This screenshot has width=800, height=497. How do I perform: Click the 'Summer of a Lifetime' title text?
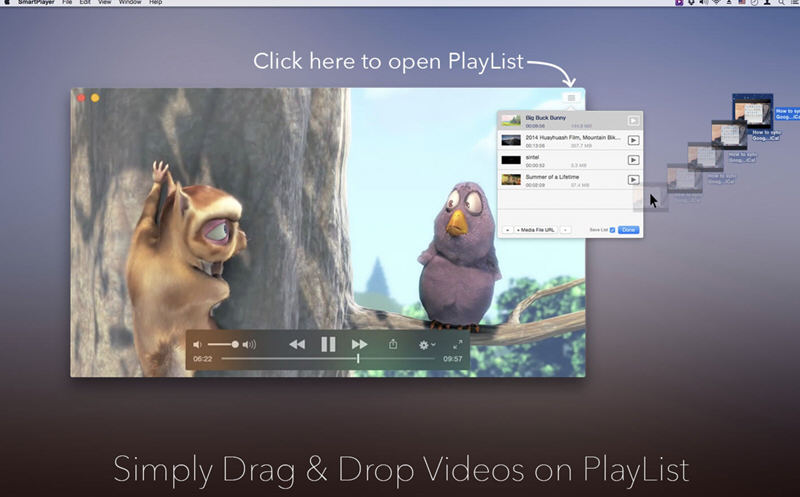pos(552,177)
